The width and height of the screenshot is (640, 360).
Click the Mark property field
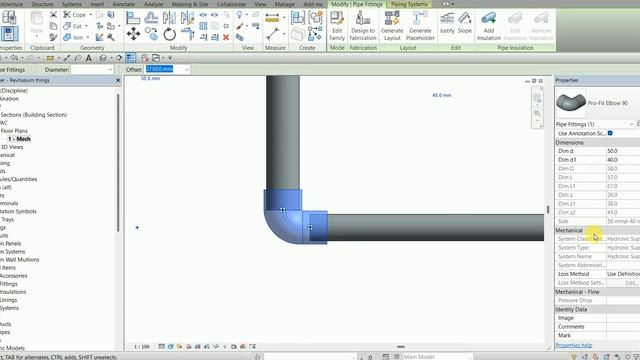[623, 336]
